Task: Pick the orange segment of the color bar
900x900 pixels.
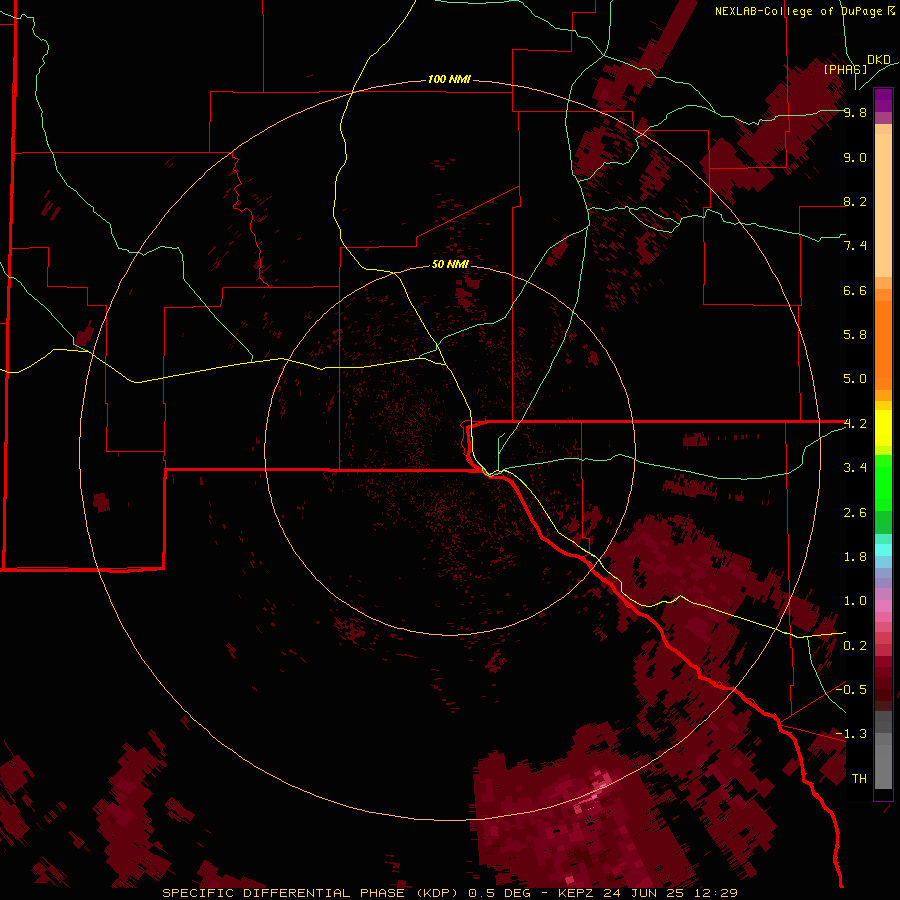Action: point(883,346)
